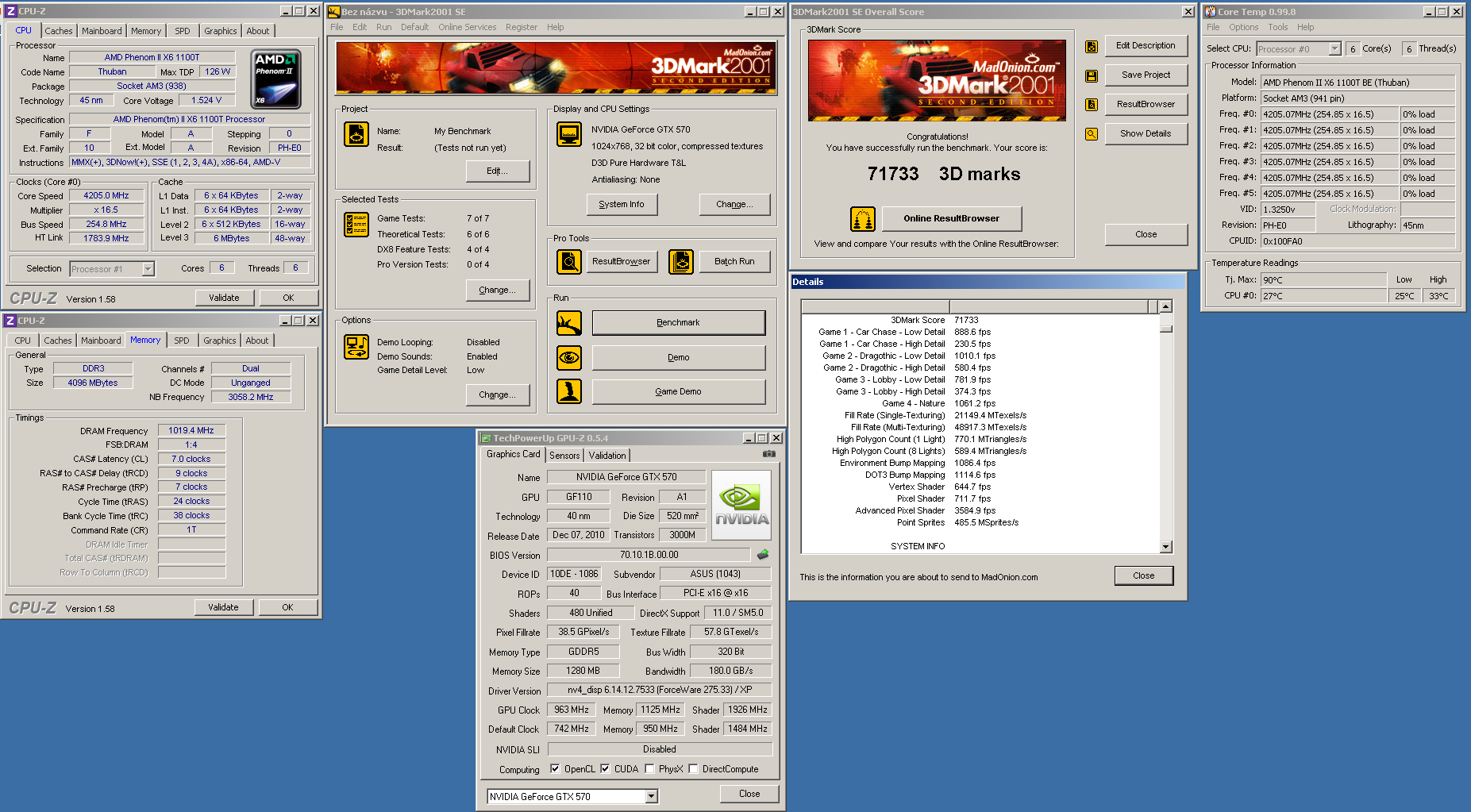Click the Show Details button
Viewport: 1471px width, 812px height.
tap(1146, 133)
